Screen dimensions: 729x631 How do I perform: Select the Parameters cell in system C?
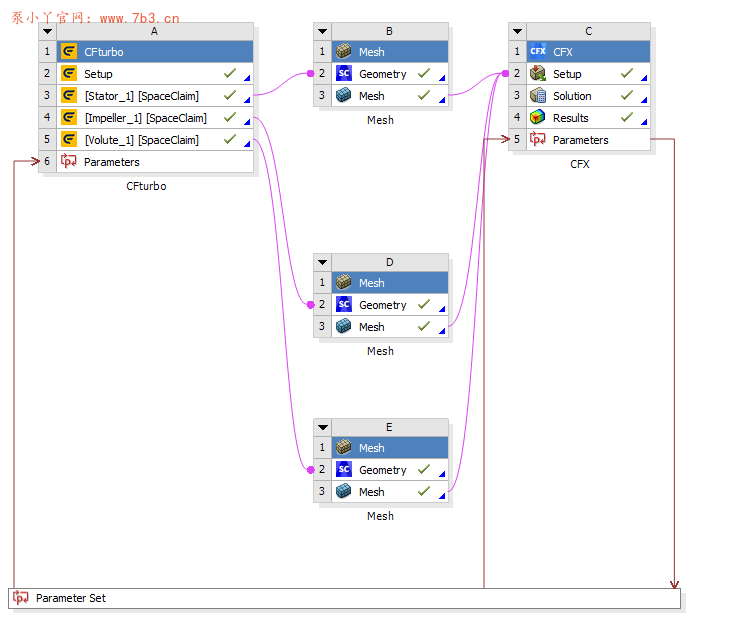click(x=588, y=139)
